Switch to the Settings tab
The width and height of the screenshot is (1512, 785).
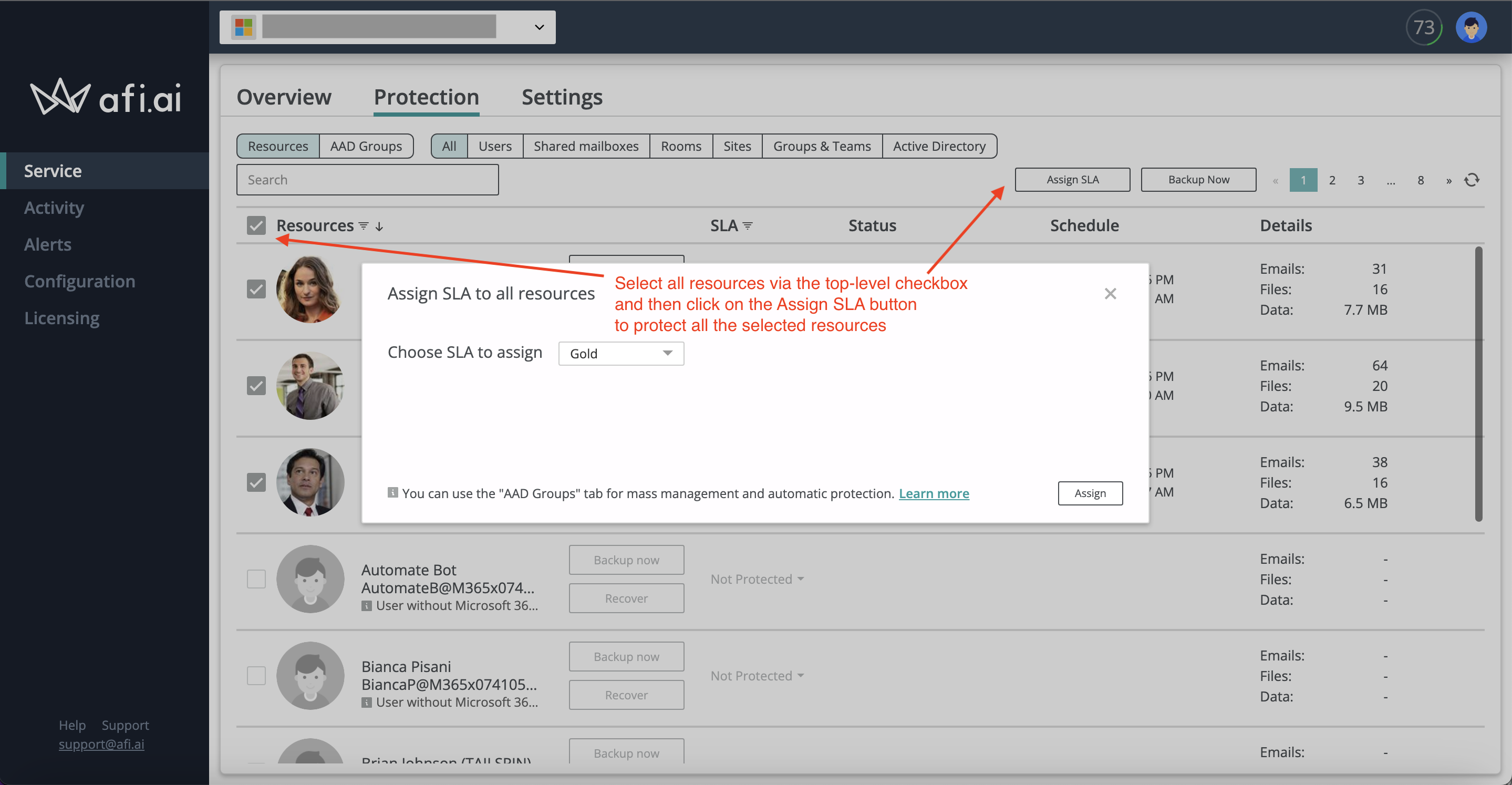tap(562, 97)
